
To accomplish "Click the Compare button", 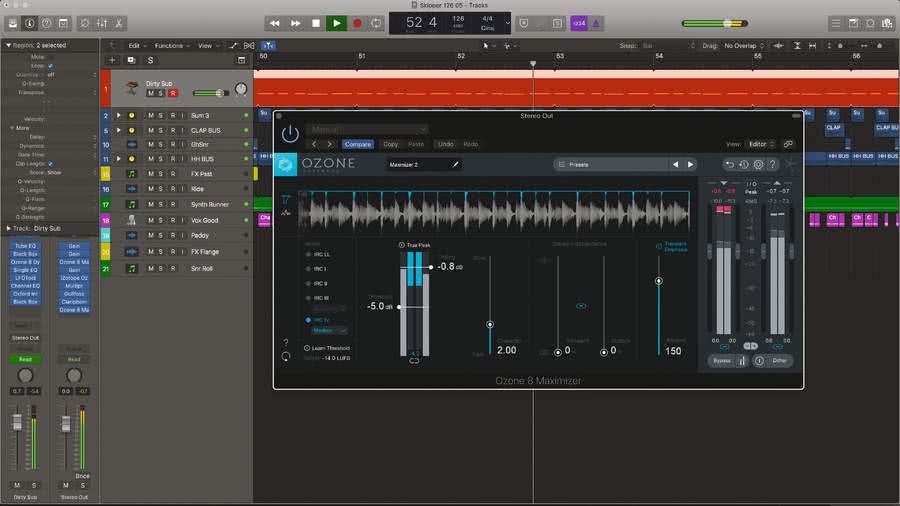I will pos(358,145).
